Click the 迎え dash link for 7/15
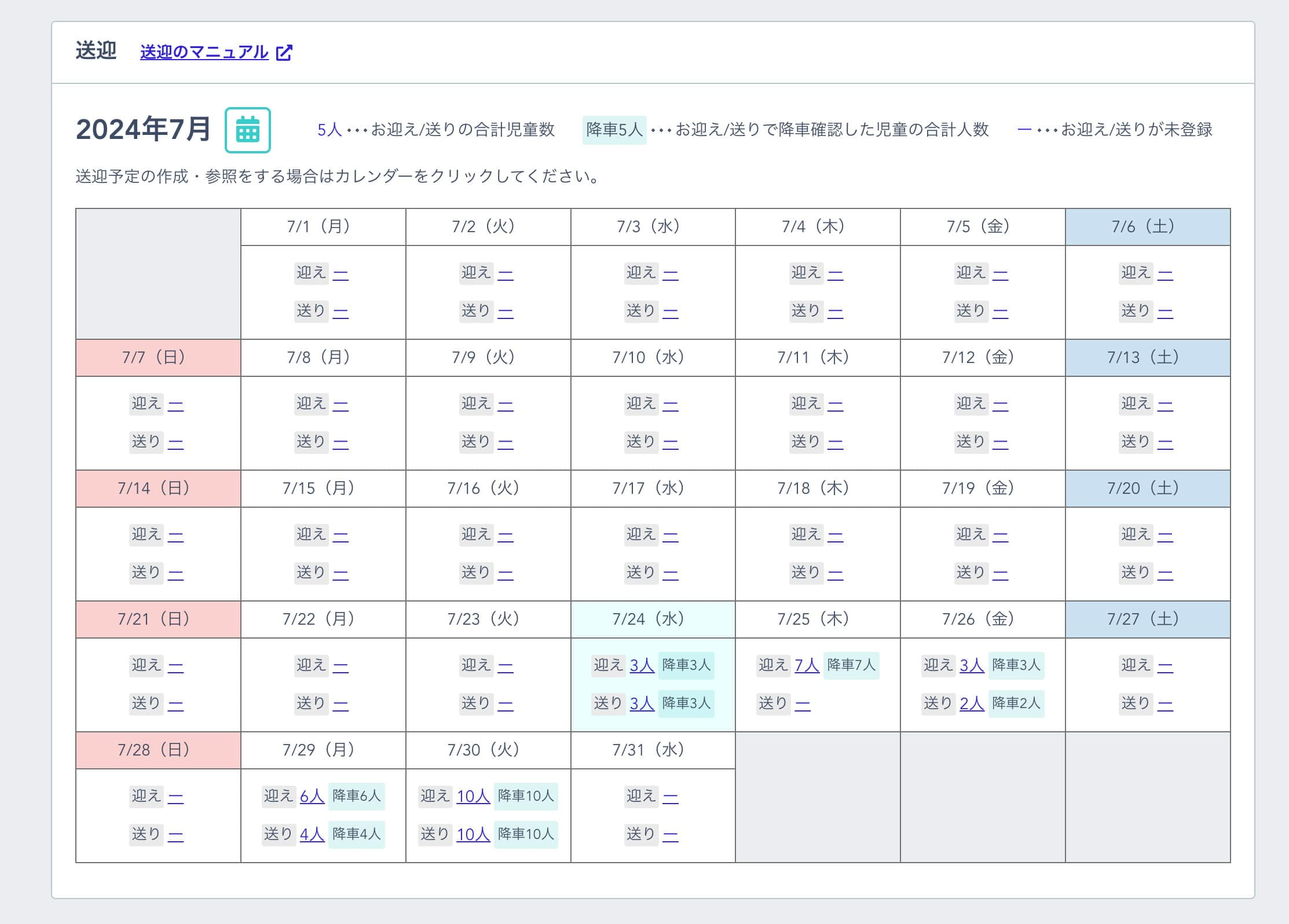The image size is (1289, 924). pos(340,535)
